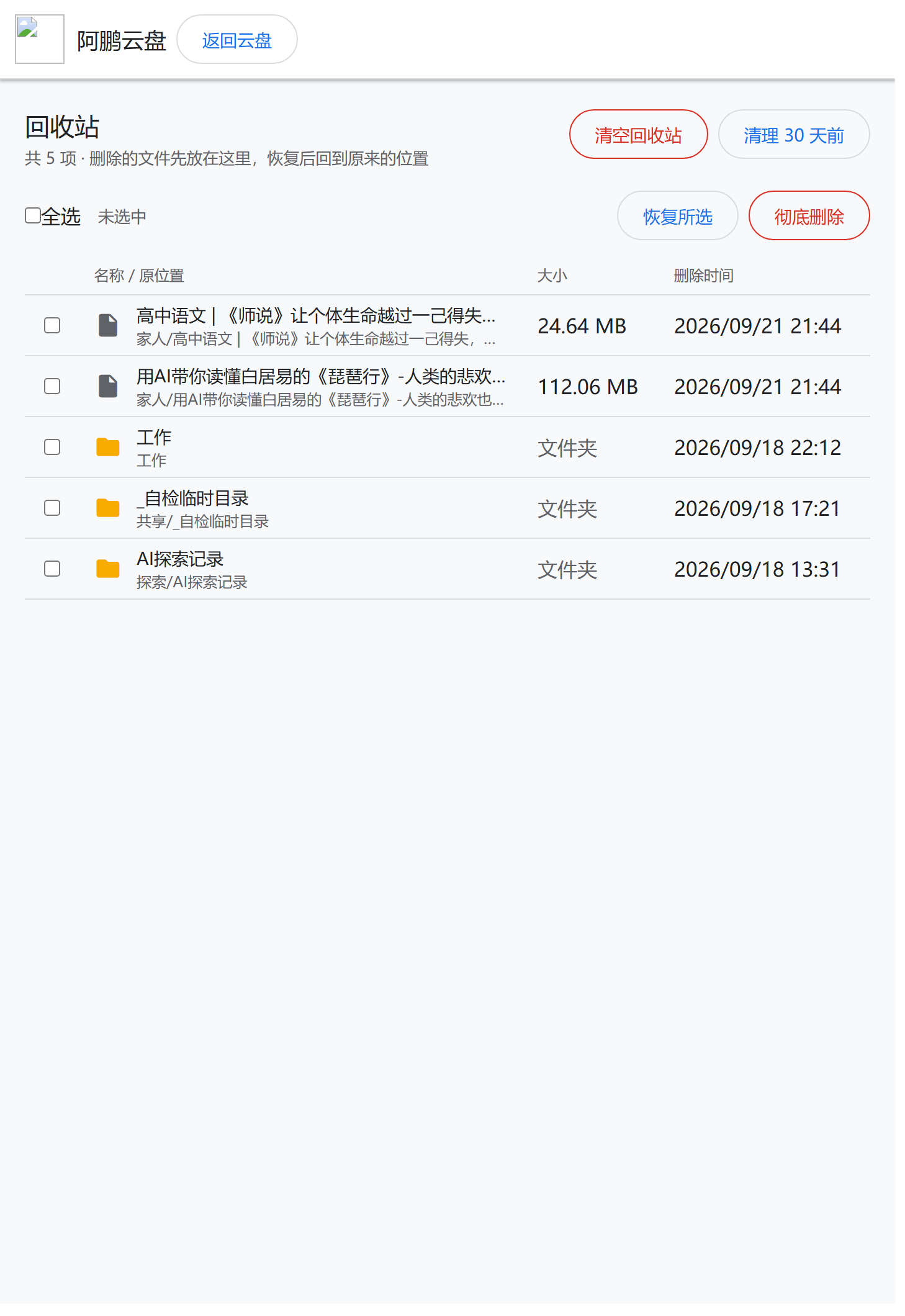Check the _自检临时目录 folder checkbox
This screenshot has height=1316, width=905.
(52, 508)
